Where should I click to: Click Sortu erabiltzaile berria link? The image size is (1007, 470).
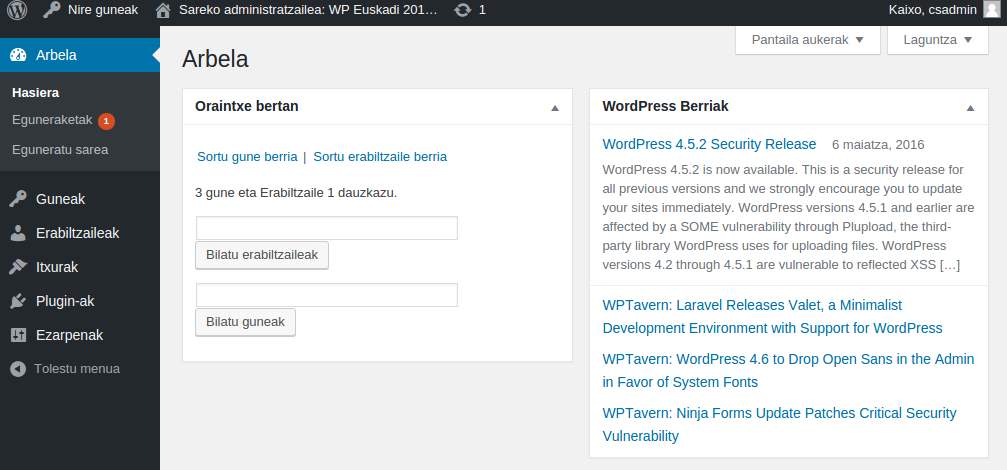pyautogui.click(x=380, y=157)
